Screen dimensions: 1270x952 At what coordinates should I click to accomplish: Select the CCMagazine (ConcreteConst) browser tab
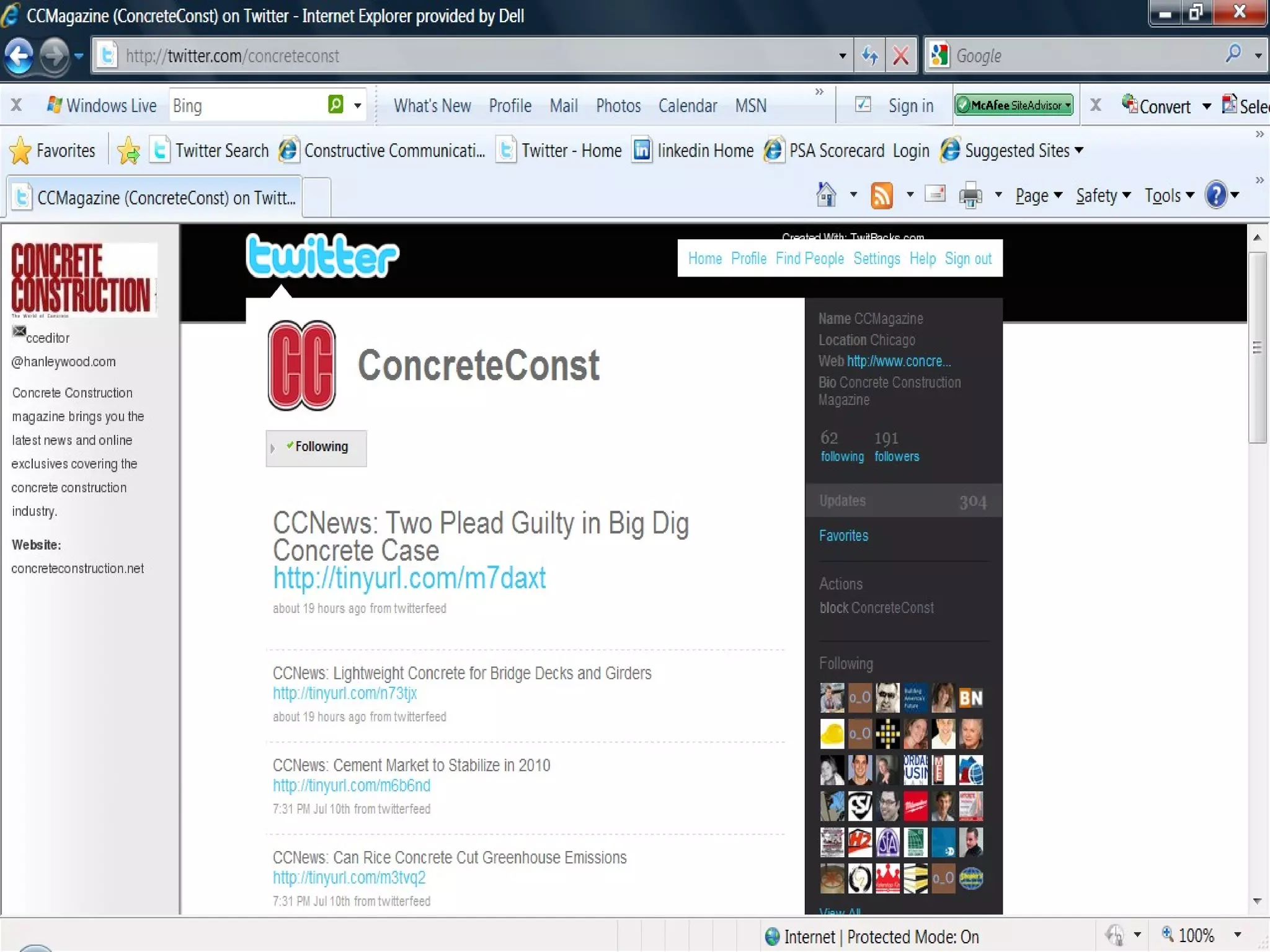[155, 198]
